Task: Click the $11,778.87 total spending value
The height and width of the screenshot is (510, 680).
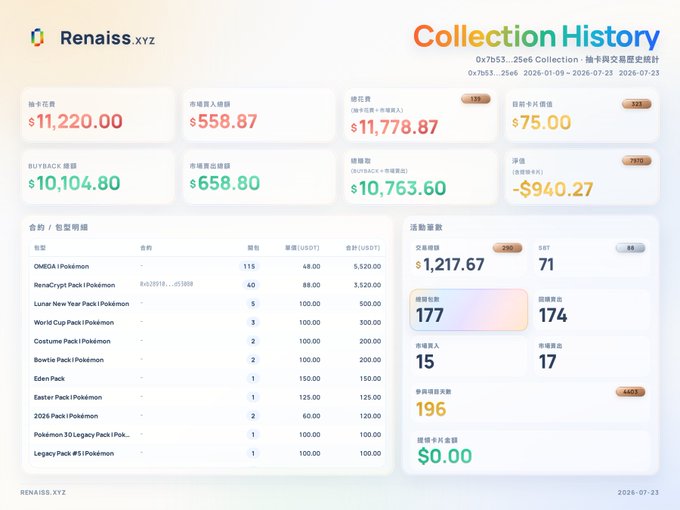Action: coord(395,127)
